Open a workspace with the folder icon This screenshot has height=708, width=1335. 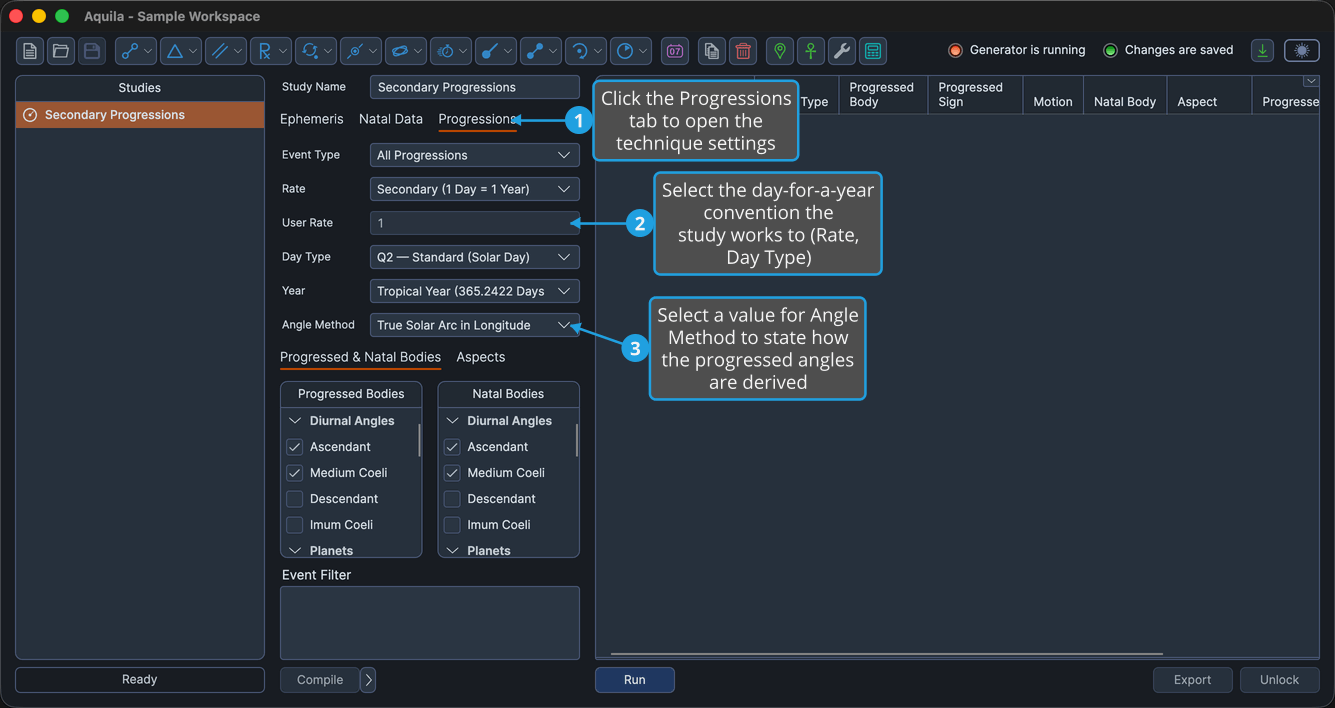pos(61,51)
